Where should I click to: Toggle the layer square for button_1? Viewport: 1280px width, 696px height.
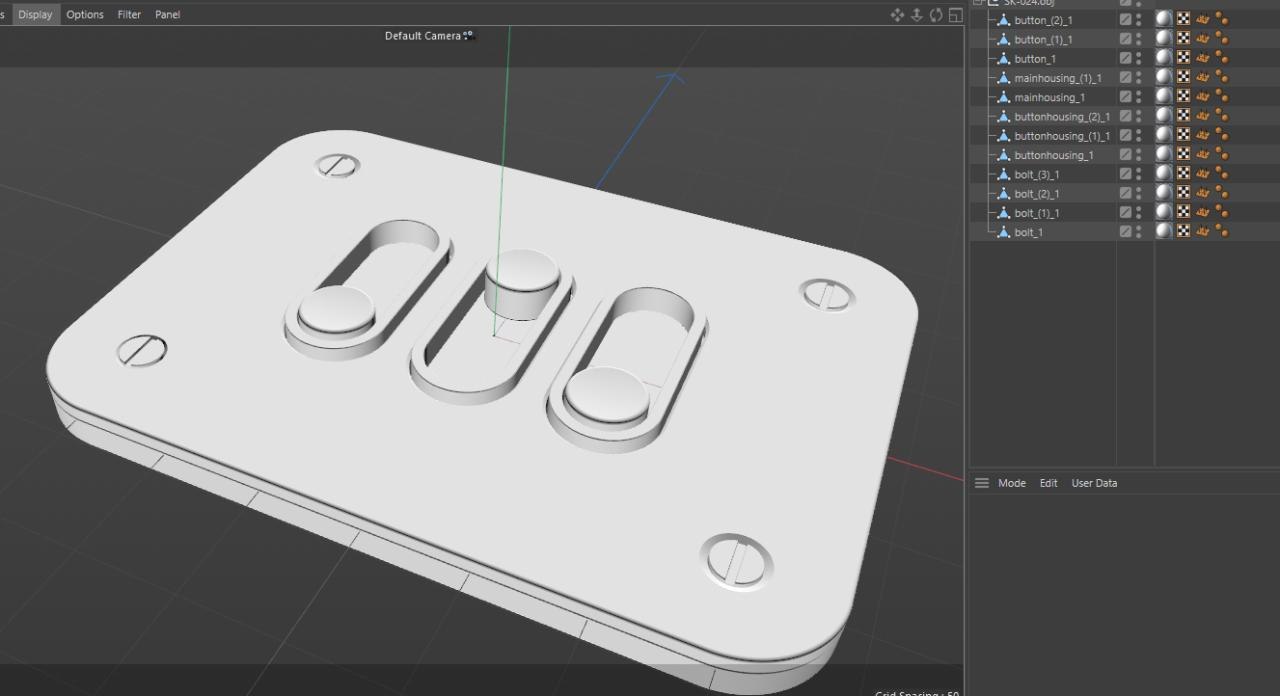coord(1125,58)
